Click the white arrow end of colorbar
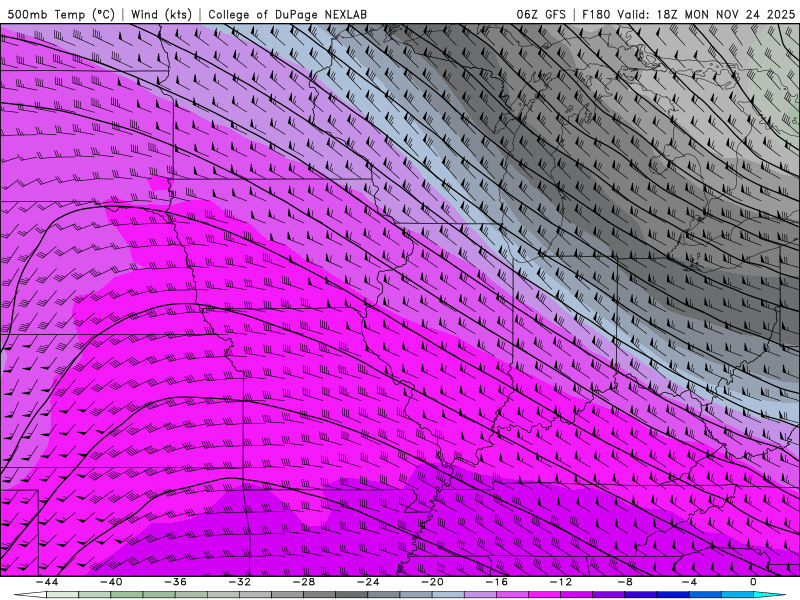 [31, 595]
